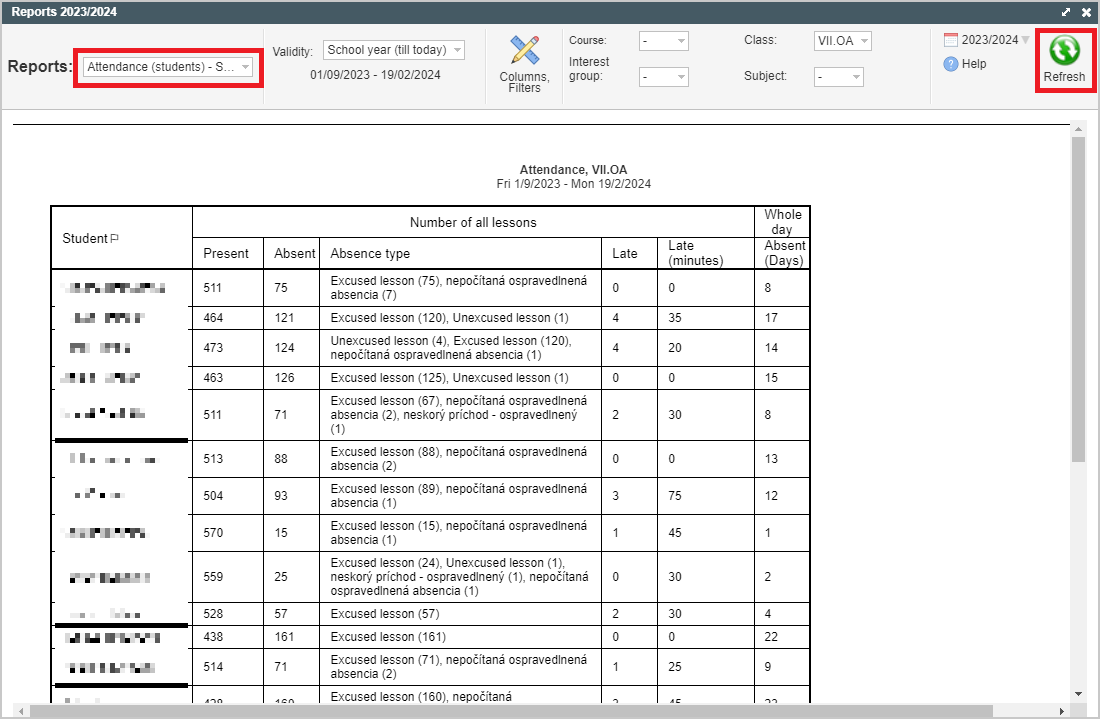1100x719 pixels.
Task: Close the Reports 2023/2024 window
Action: point(1087,12)
